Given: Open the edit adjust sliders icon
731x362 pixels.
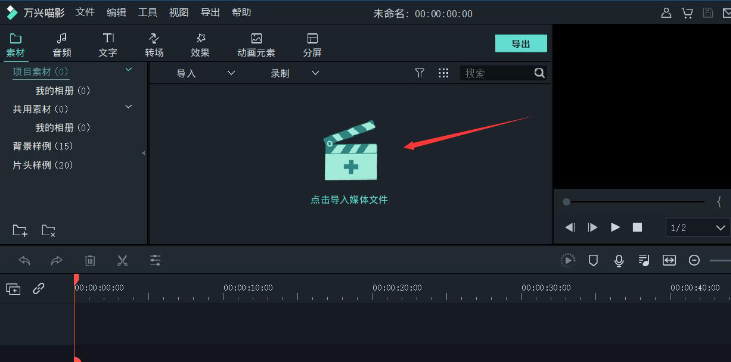Looking at the screenshot, I should [155, 260].
